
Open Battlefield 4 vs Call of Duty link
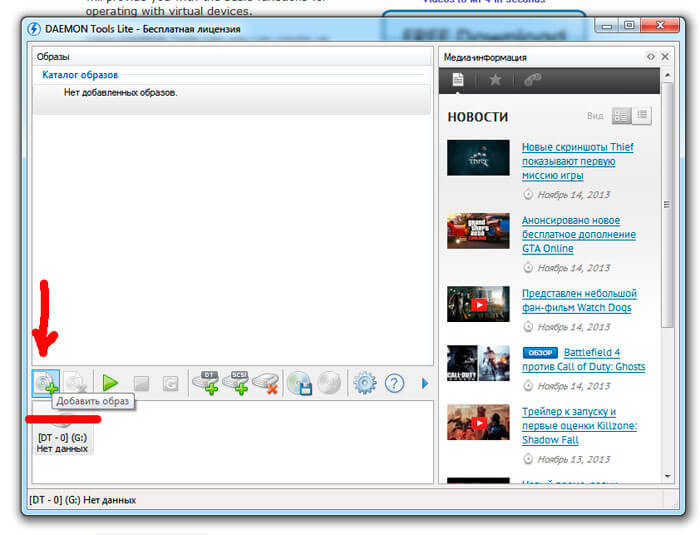tap(584, 359)
